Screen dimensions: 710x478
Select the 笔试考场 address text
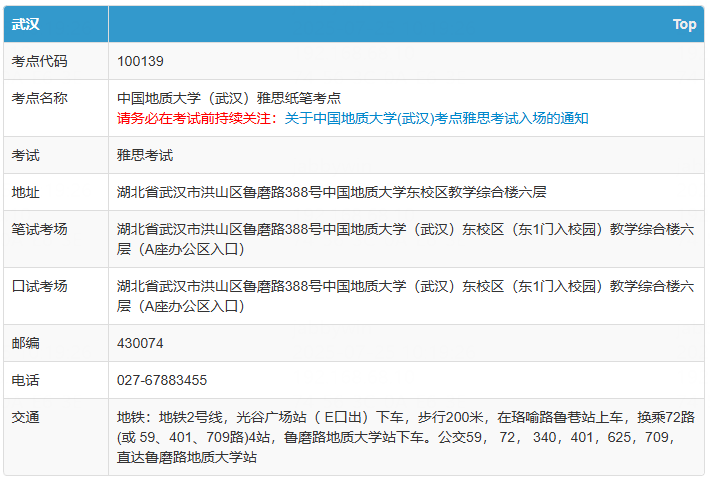pyautogui.click(x=405, y=239)
